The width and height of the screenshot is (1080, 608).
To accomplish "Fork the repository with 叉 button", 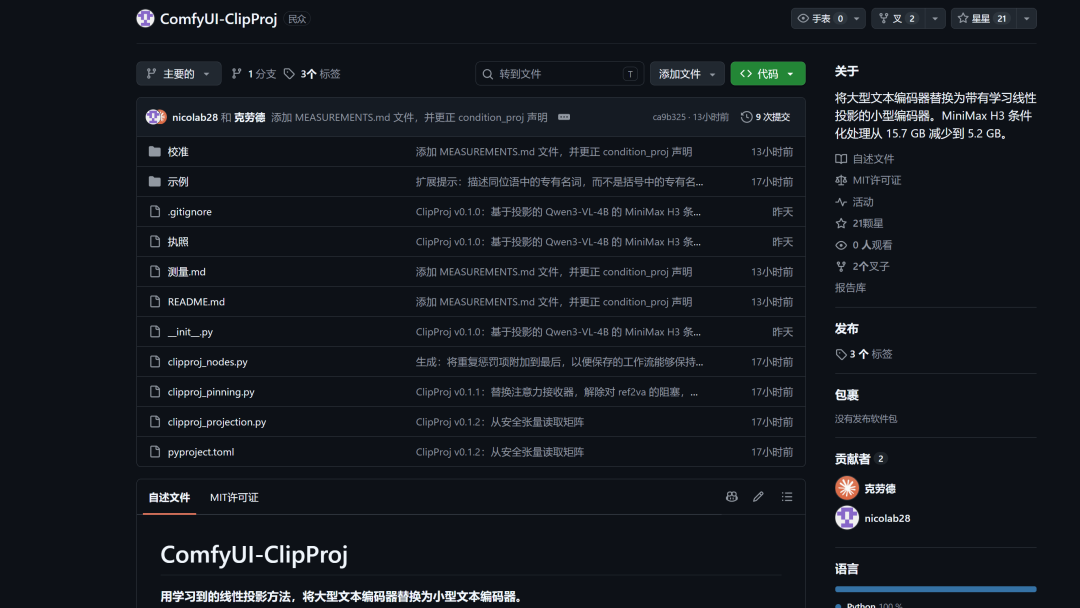I will [897, 19].
